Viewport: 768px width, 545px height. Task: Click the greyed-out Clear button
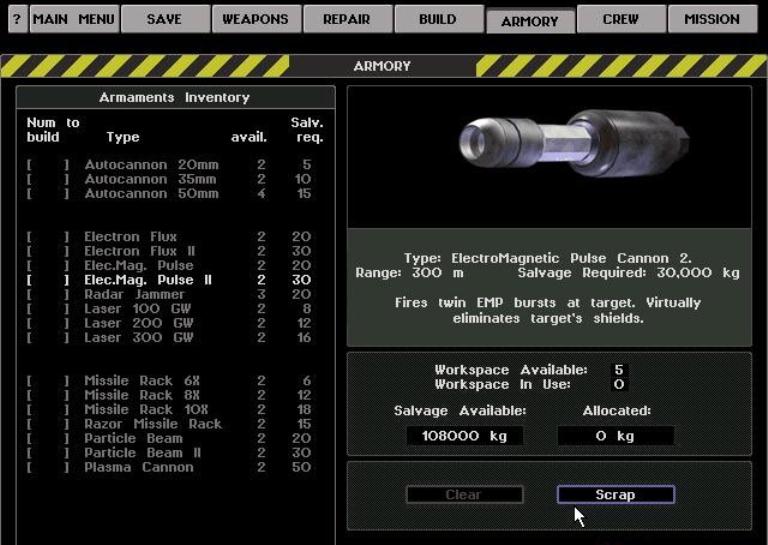pyautogui.click(x=464, y=495)
